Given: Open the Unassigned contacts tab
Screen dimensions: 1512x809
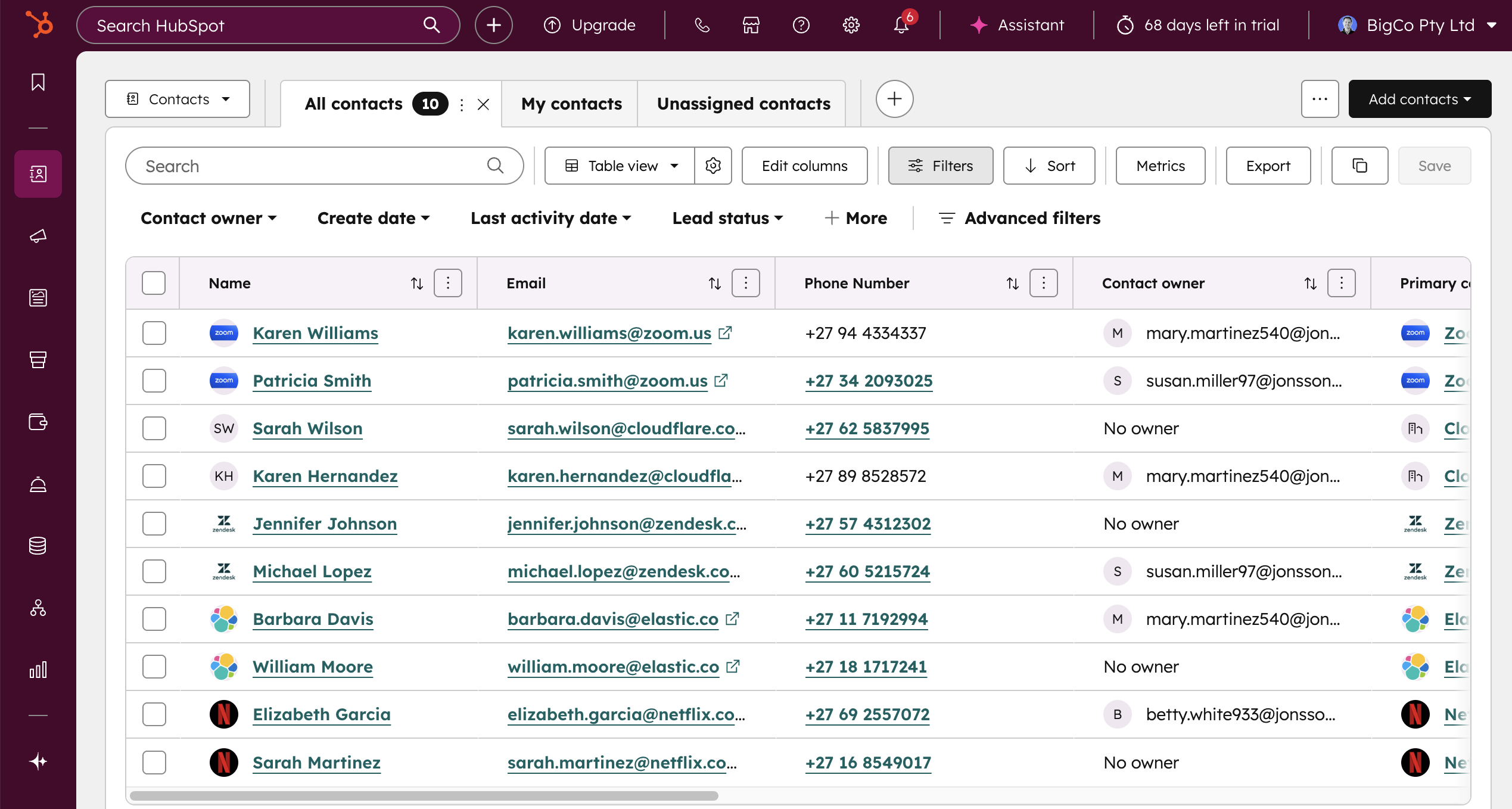Looking at the screenshot, I should tap(743, 103).
